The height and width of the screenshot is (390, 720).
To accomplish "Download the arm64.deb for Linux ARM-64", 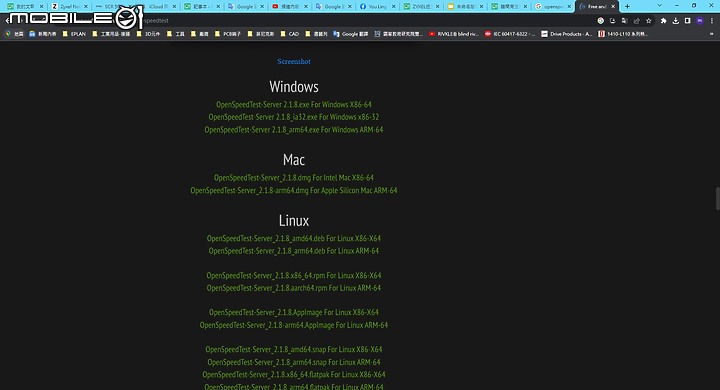I will click(294, 251).
